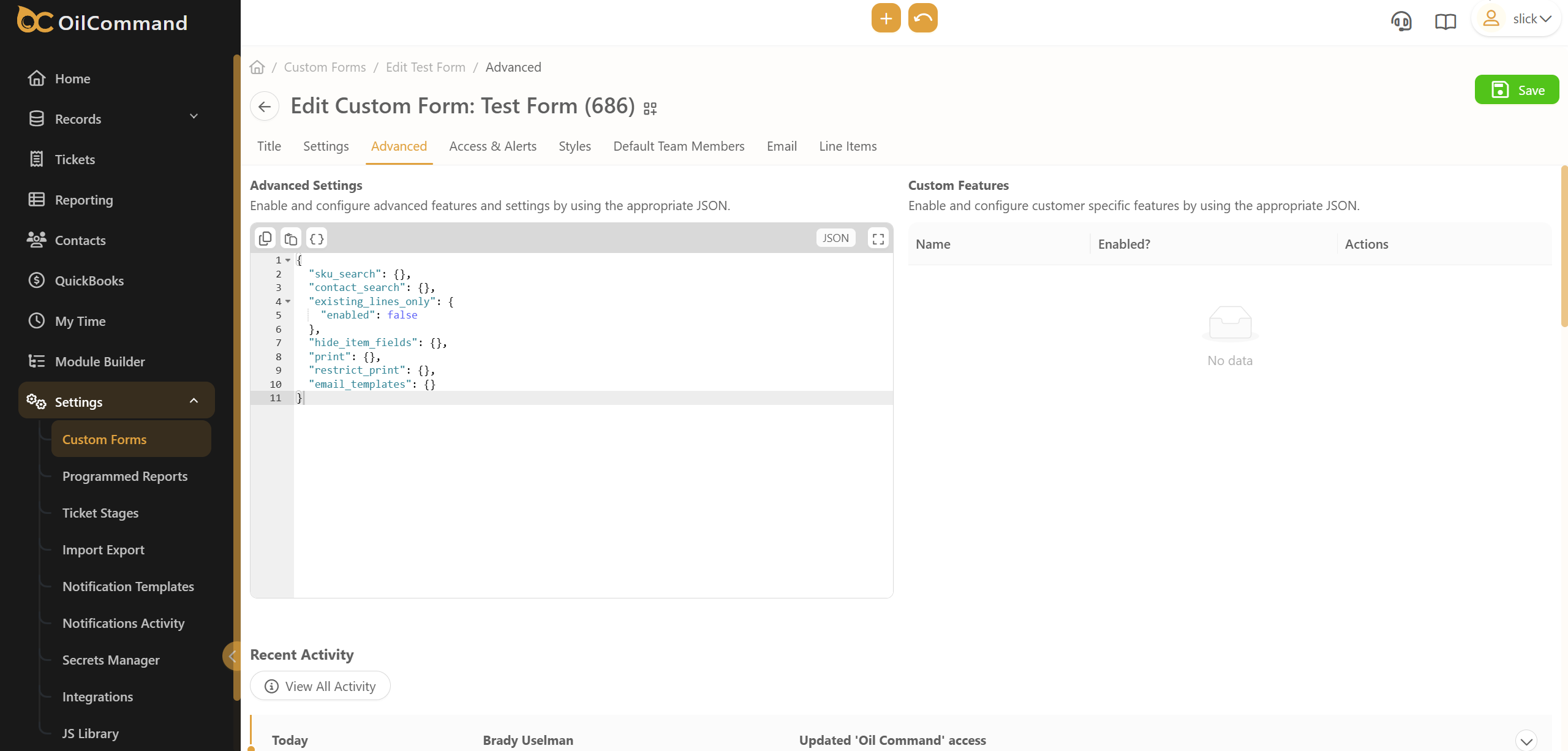This screenshot has width=1568, height=751.
Task: Expand the Records sidebar menu
Action: pyautogui.click(x=194, y=117)
